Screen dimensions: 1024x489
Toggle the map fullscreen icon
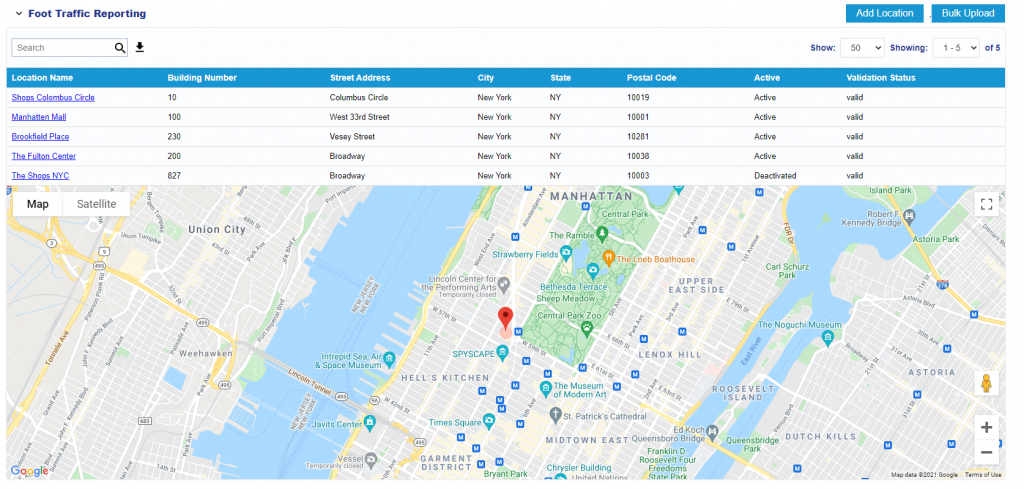pyautogui.click(x=986, y=204)
